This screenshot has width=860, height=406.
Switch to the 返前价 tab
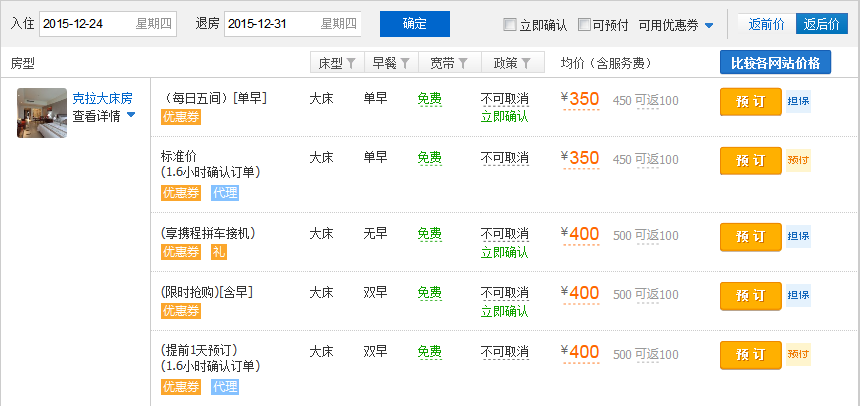point(766,24)
